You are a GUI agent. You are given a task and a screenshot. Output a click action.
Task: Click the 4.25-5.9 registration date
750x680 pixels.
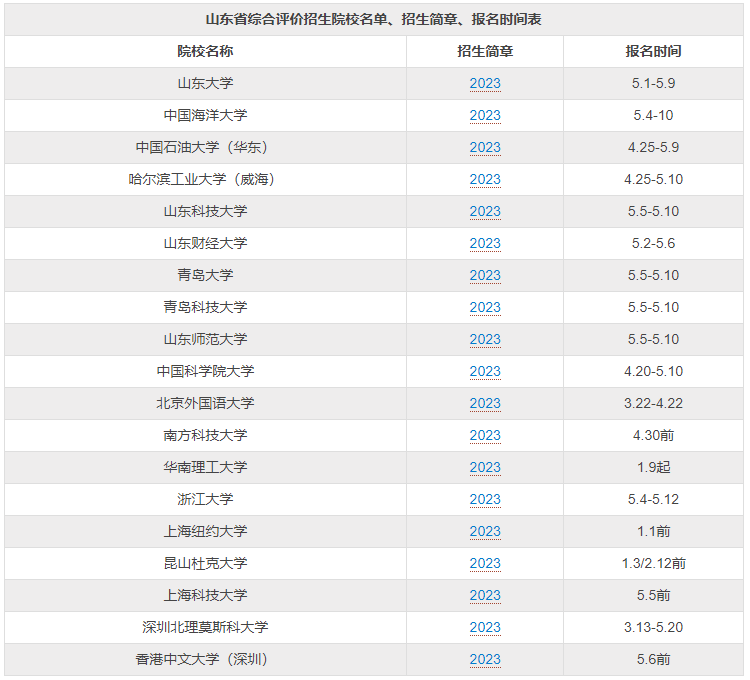coord(653,147)
